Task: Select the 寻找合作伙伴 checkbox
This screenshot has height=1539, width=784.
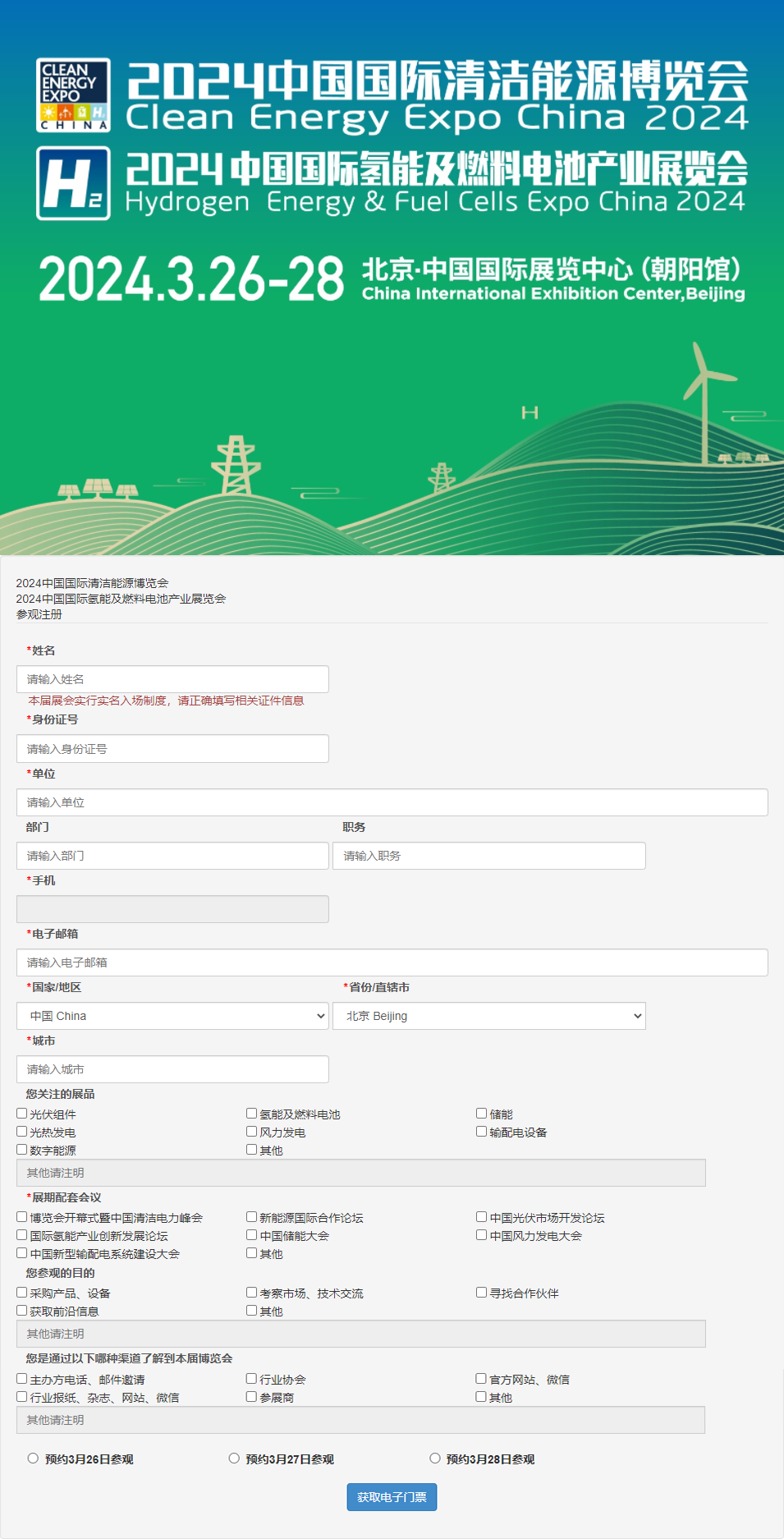Action: point(482,1293)
